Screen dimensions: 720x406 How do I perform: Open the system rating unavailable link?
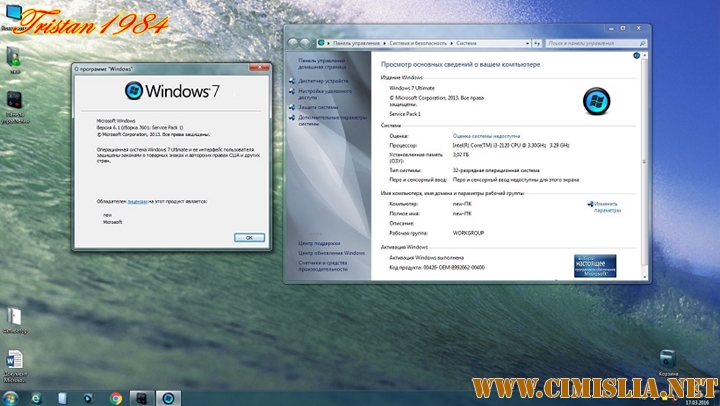tap(486, 135)
